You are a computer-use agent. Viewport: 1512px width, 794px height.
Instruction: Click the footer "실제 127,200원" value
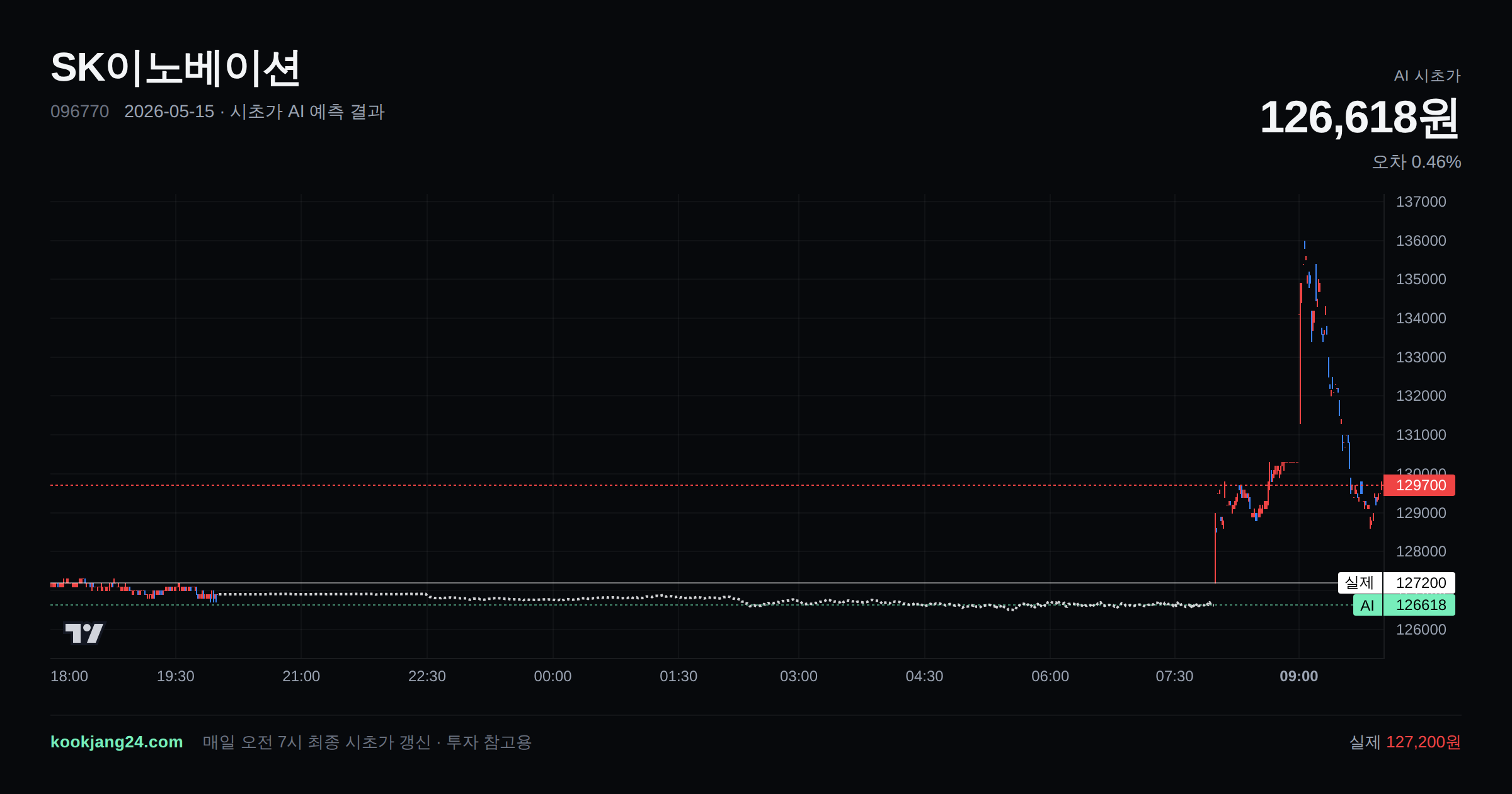click(x=1405, y=742)
